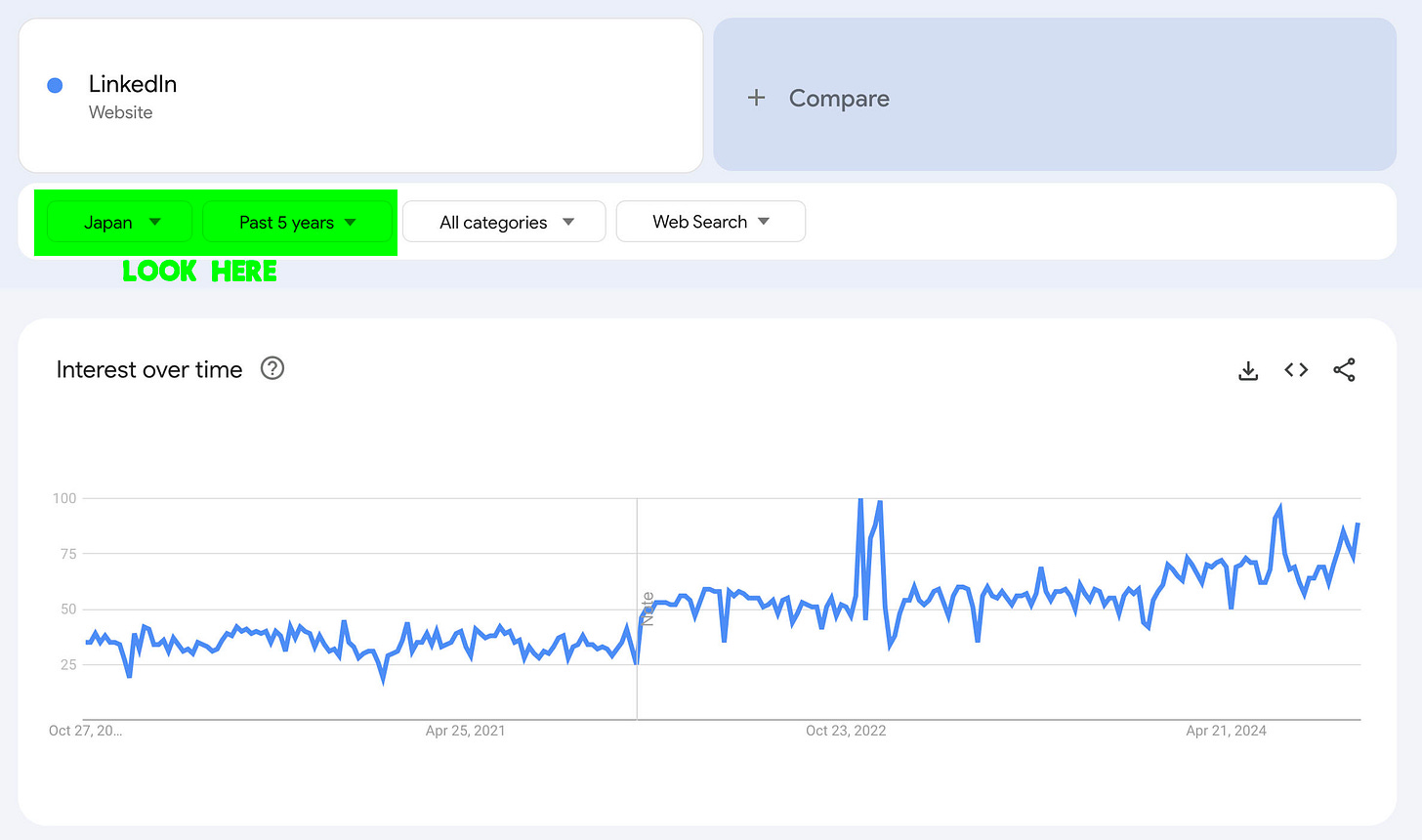Screen dimensions: 1422x840
Task: Click the Oct 23, 2022 axis label
Action: 846,731
